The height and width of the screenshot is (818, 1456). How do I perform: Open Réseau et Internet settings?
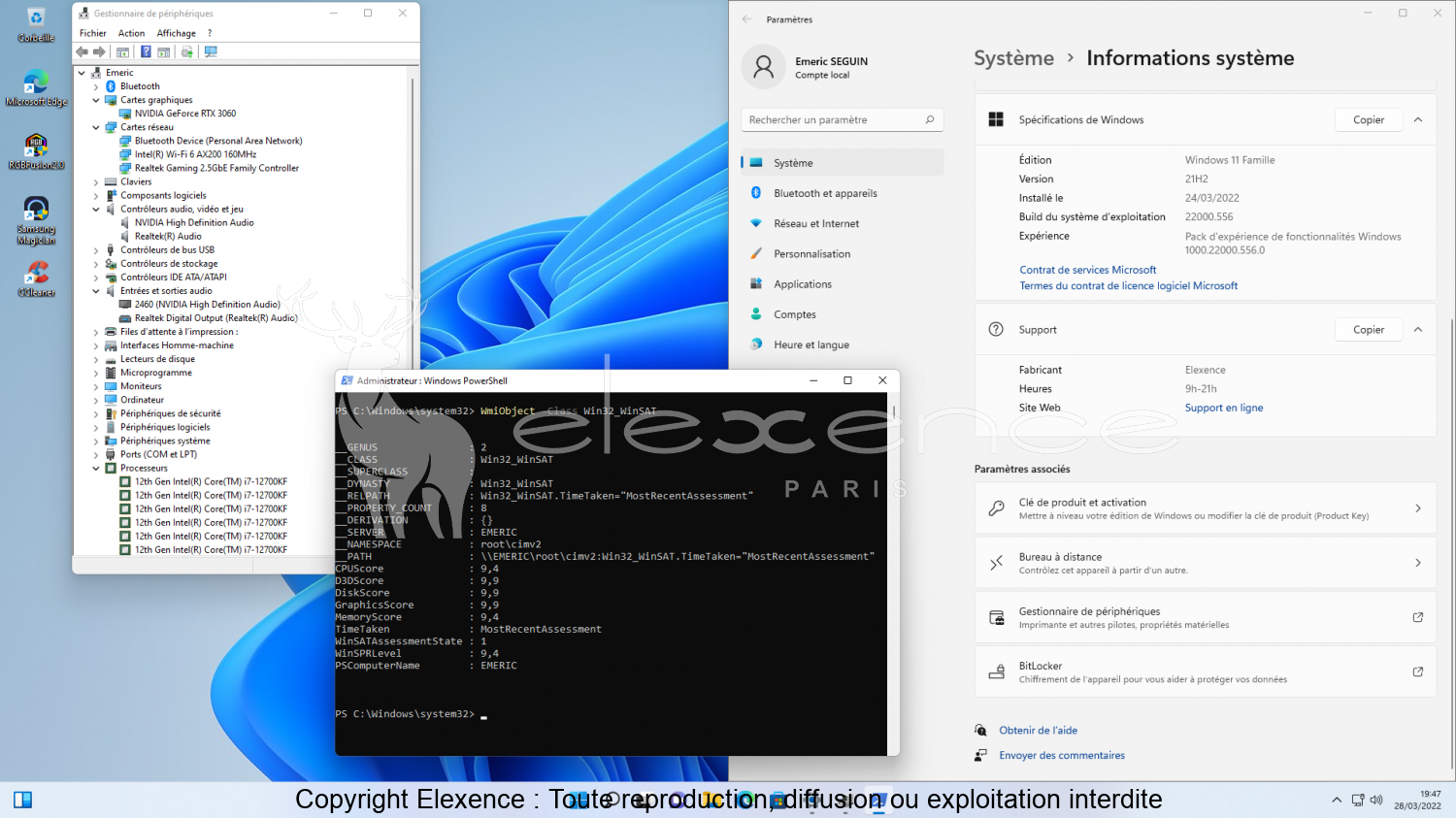(x=842, y=223)
